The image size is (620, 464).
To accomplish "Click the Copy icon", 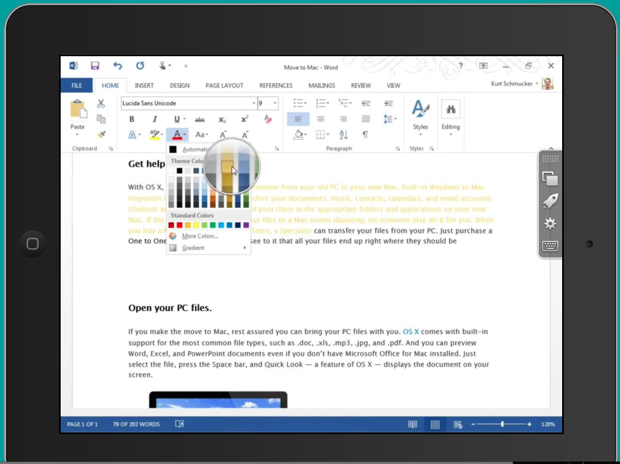I will click(101, 119).
